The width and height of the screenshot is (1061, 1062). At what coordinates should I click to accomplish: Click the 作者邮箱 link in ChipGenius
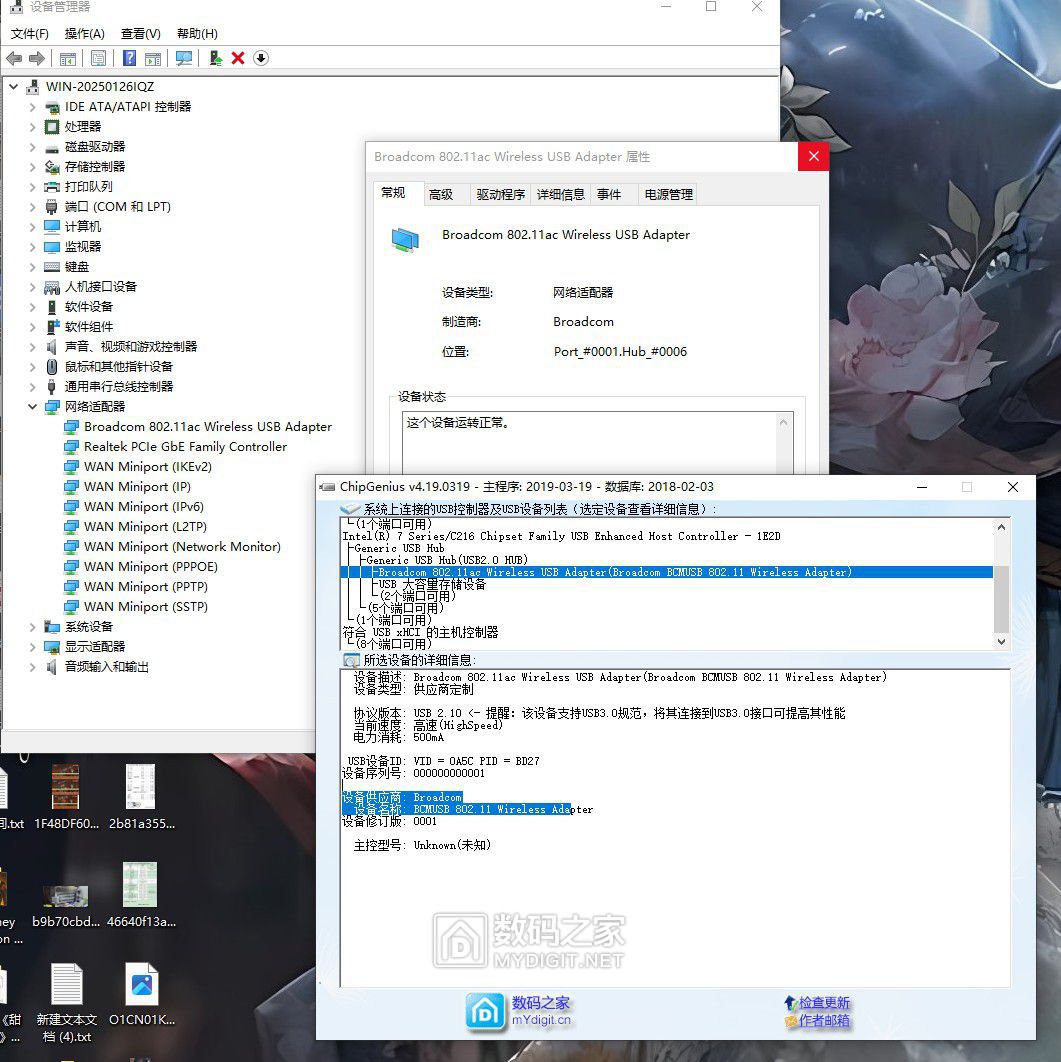(x=823, y=1021)
